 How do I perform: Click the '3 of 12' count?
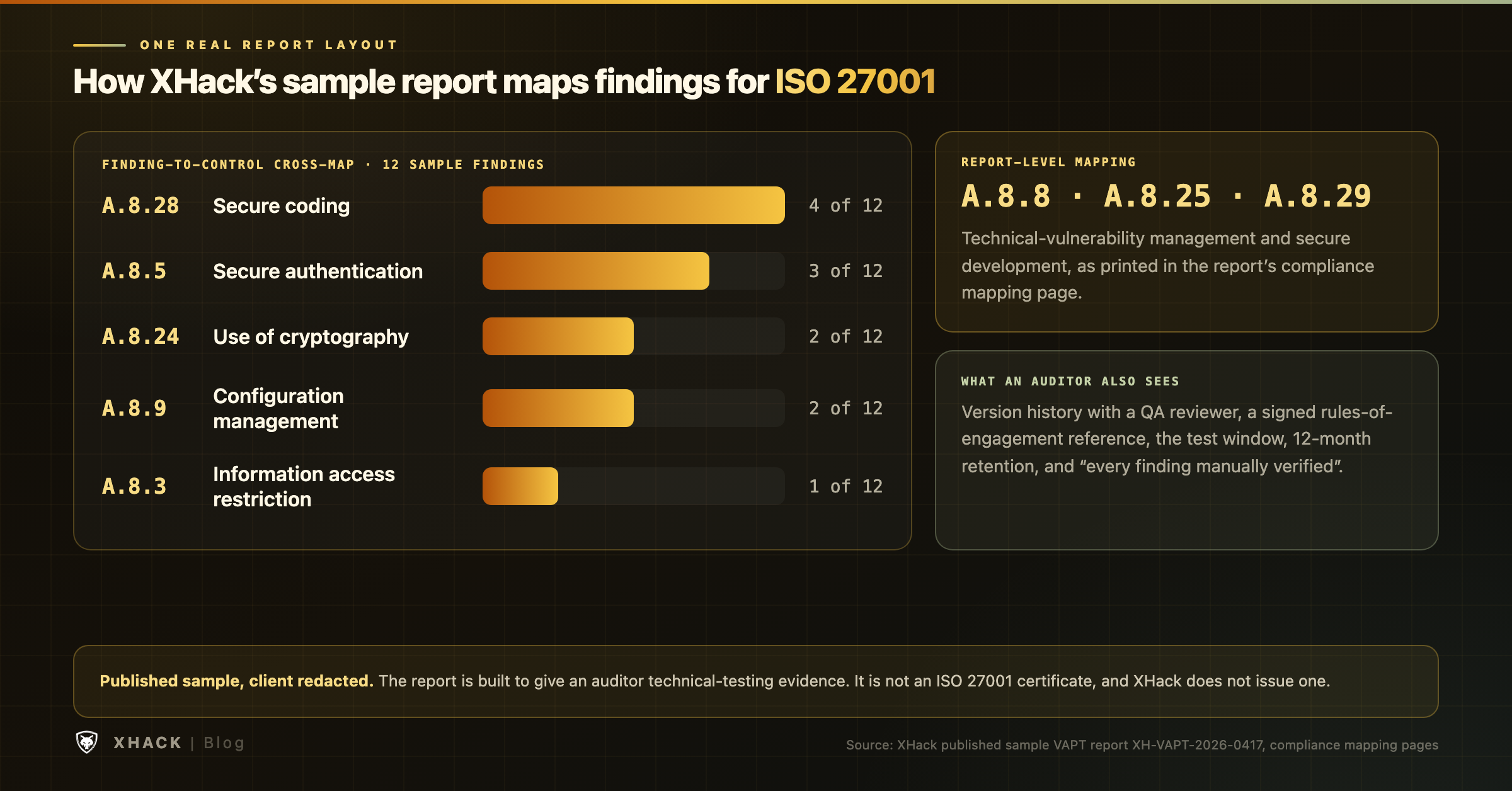pyautogui.click(x=845, y=271)
